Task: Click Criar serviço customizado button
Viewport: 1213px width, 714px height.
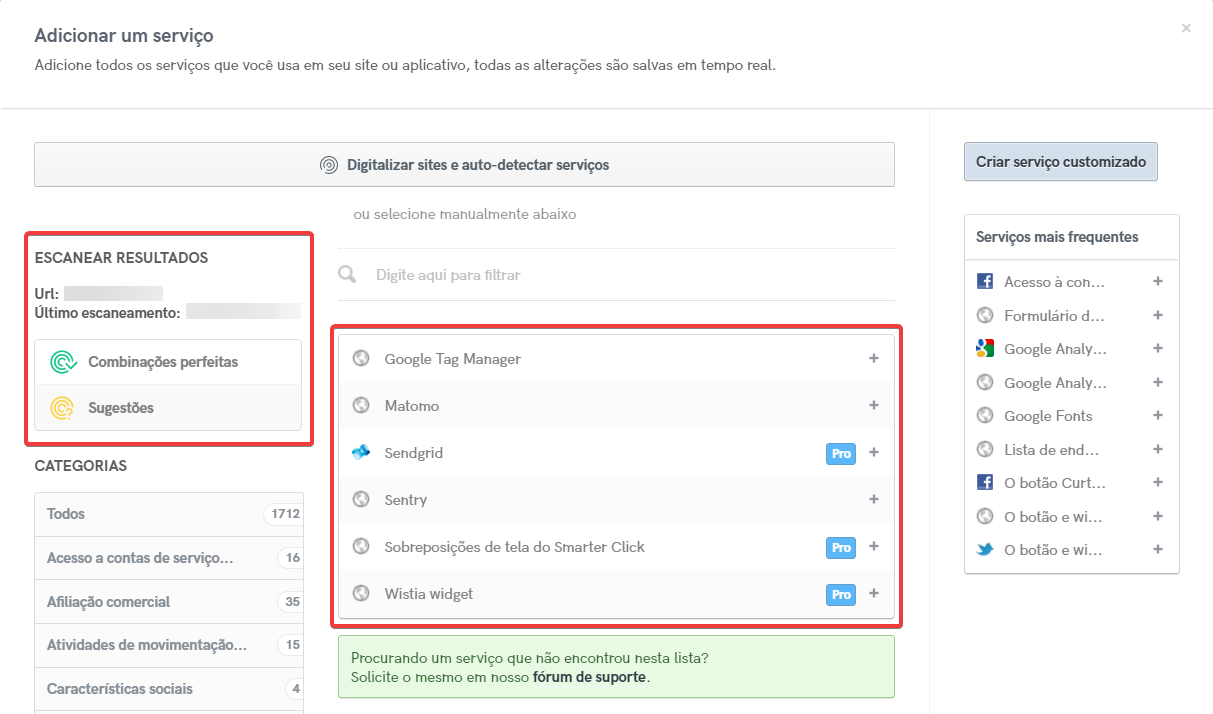Action: pyautogui.click(x=1060, y=162)
